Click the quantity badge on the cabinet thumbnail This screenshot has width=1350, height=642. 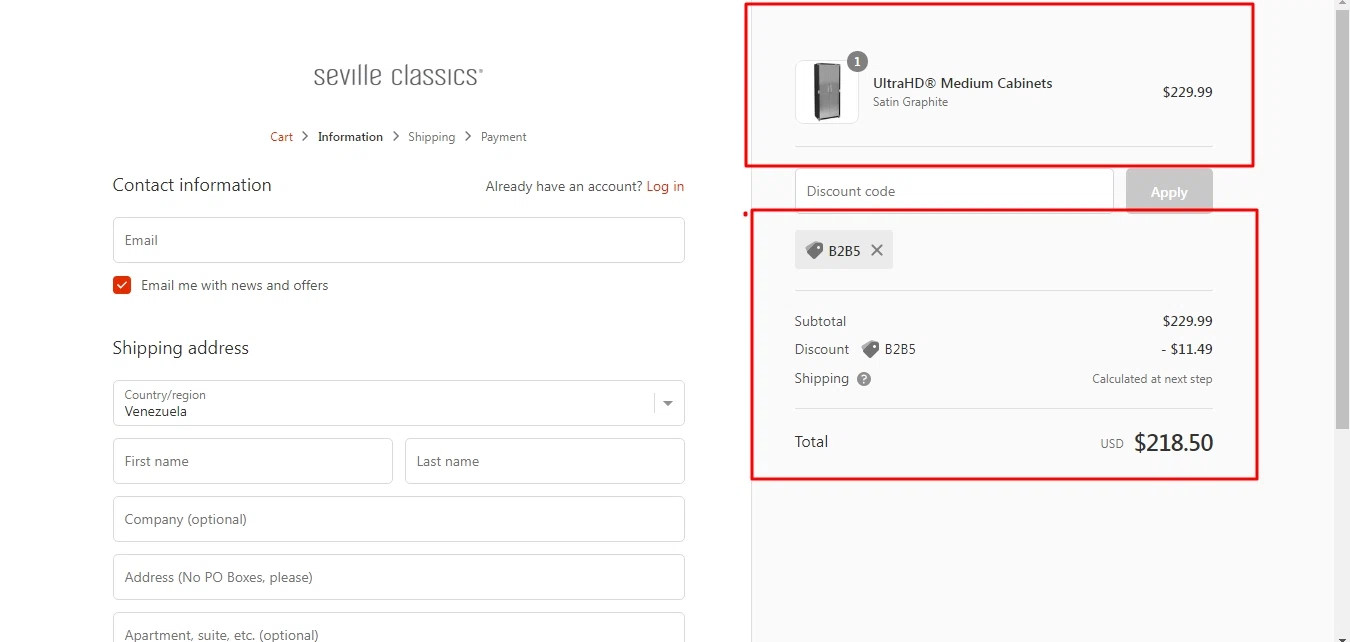(x=857, y=61)
